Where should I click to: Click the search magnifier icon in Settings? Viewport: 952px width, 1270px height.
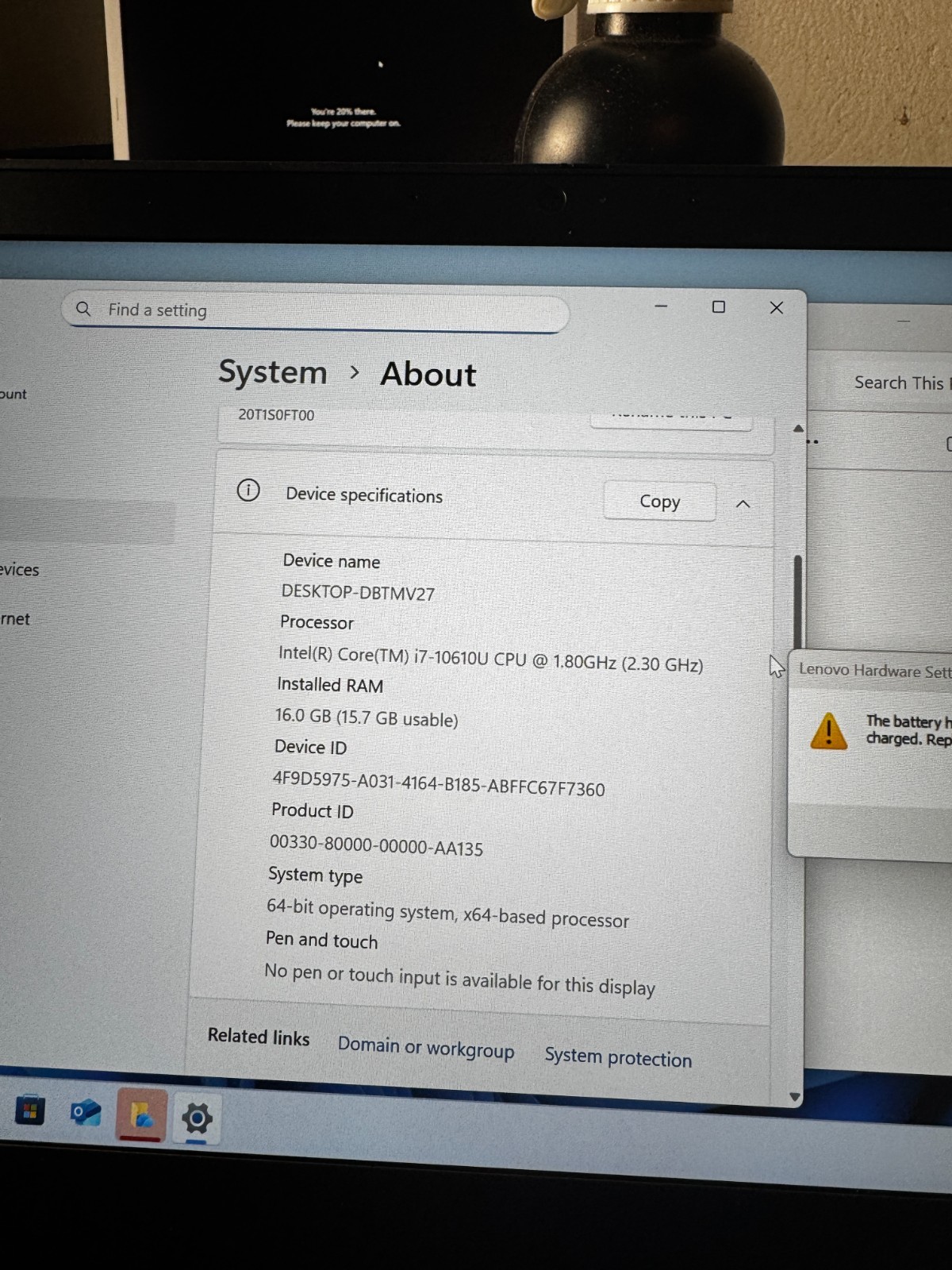pyautogui.click(x=83, y=309)
